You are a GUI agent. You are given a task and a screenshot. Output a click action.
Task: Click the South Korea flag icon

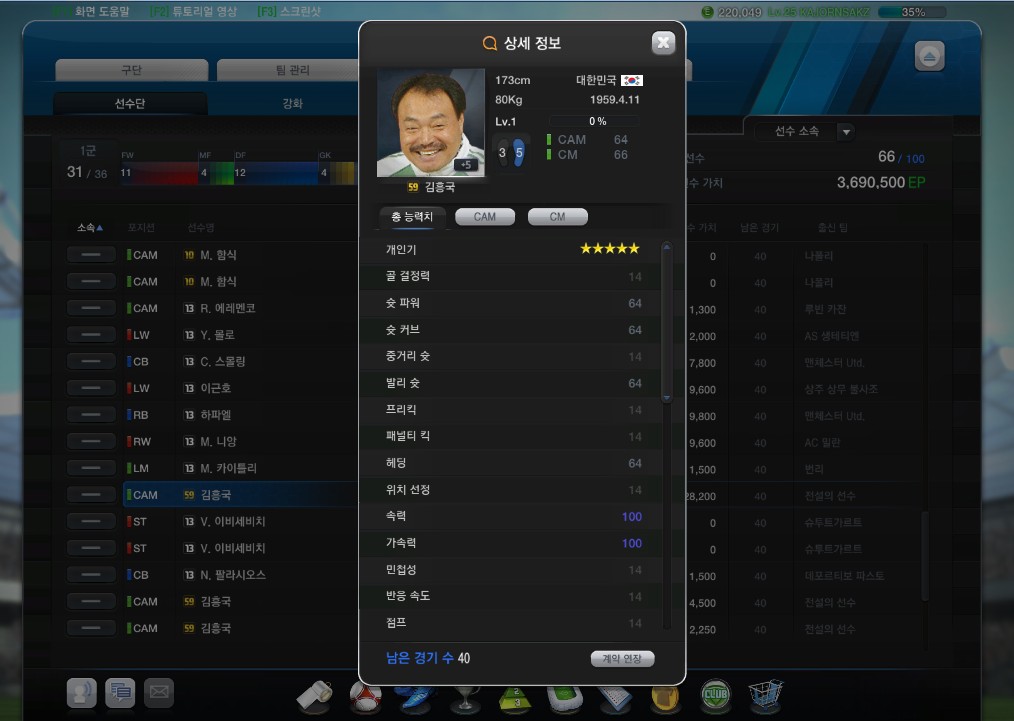pyautogui.click(x=632, y=80)
